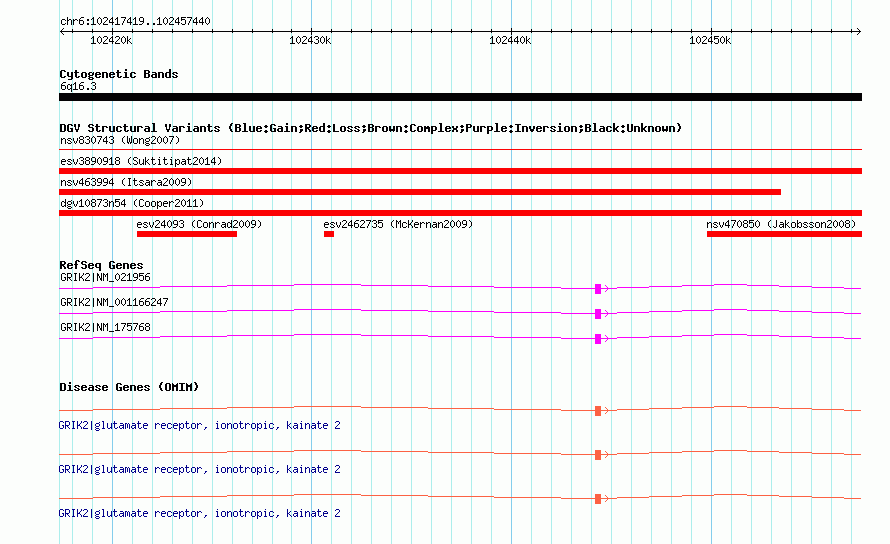Viewport: 890px width, 544px height.
Task: Open variant esv2462735 (McKernan2009) label
Action: coord(398,224)
